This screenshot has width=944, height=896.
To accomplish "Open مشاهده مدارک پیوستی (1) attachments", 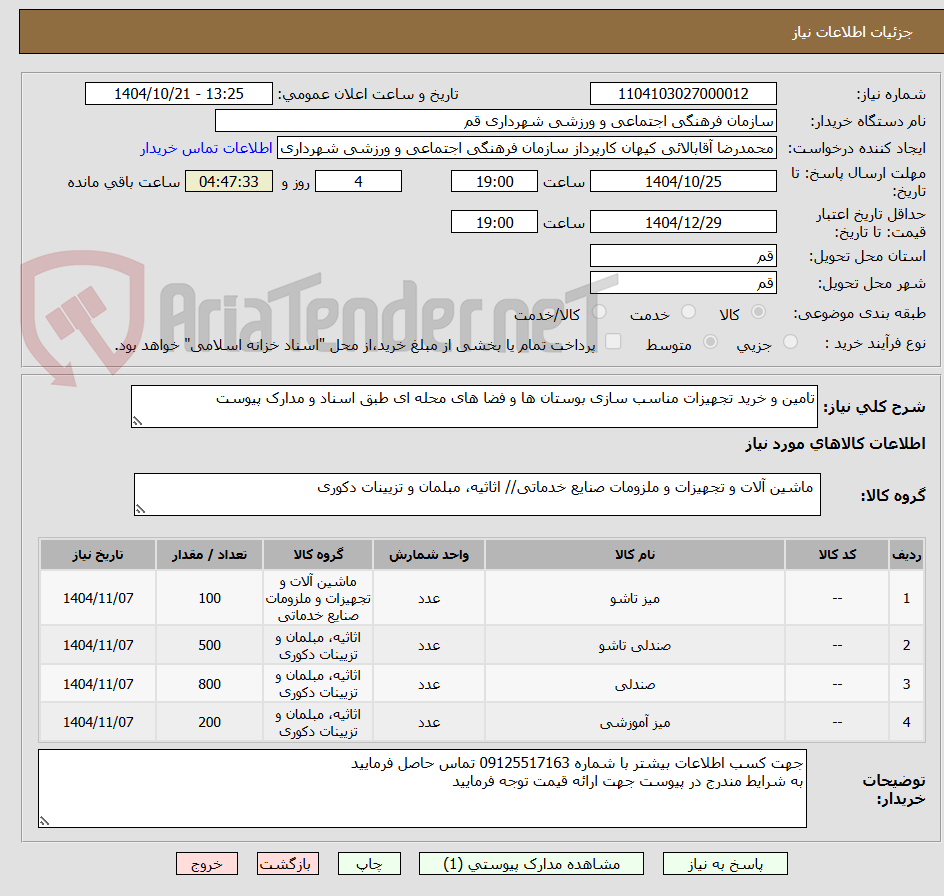I will click(531, 863).
